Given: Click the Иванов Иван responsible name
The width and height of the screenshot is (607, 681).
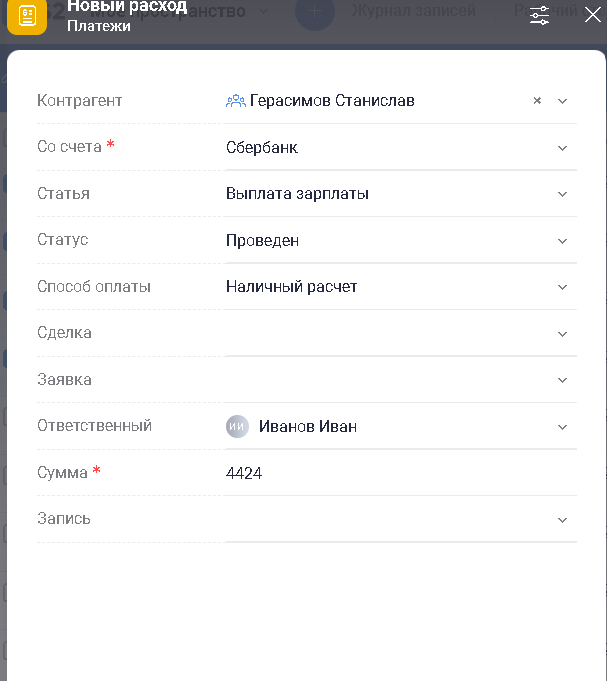Looking at the screenshot, I should [x=308, y=427].
